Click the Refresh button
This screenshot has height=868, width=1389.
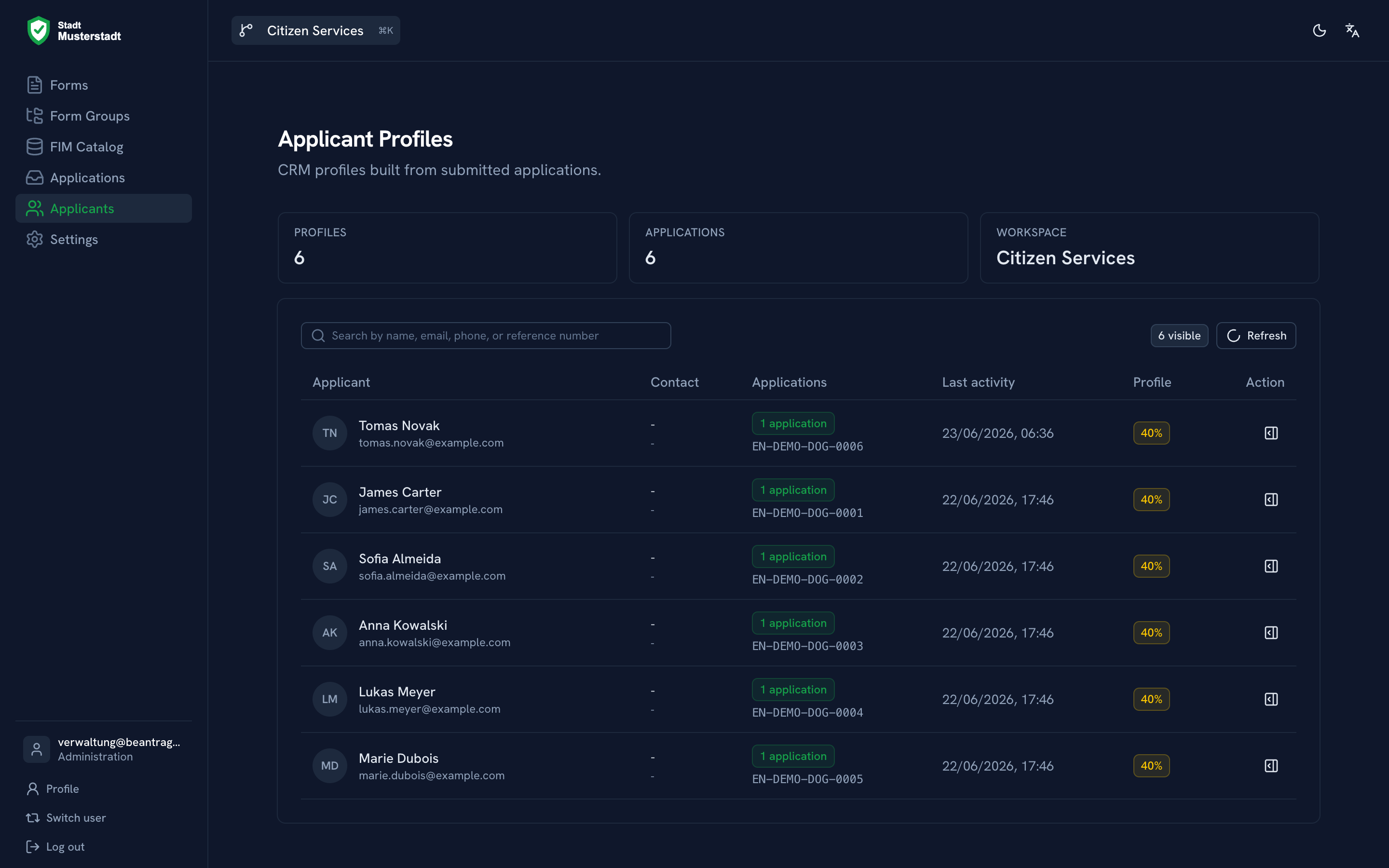(x=1256, y=335)
